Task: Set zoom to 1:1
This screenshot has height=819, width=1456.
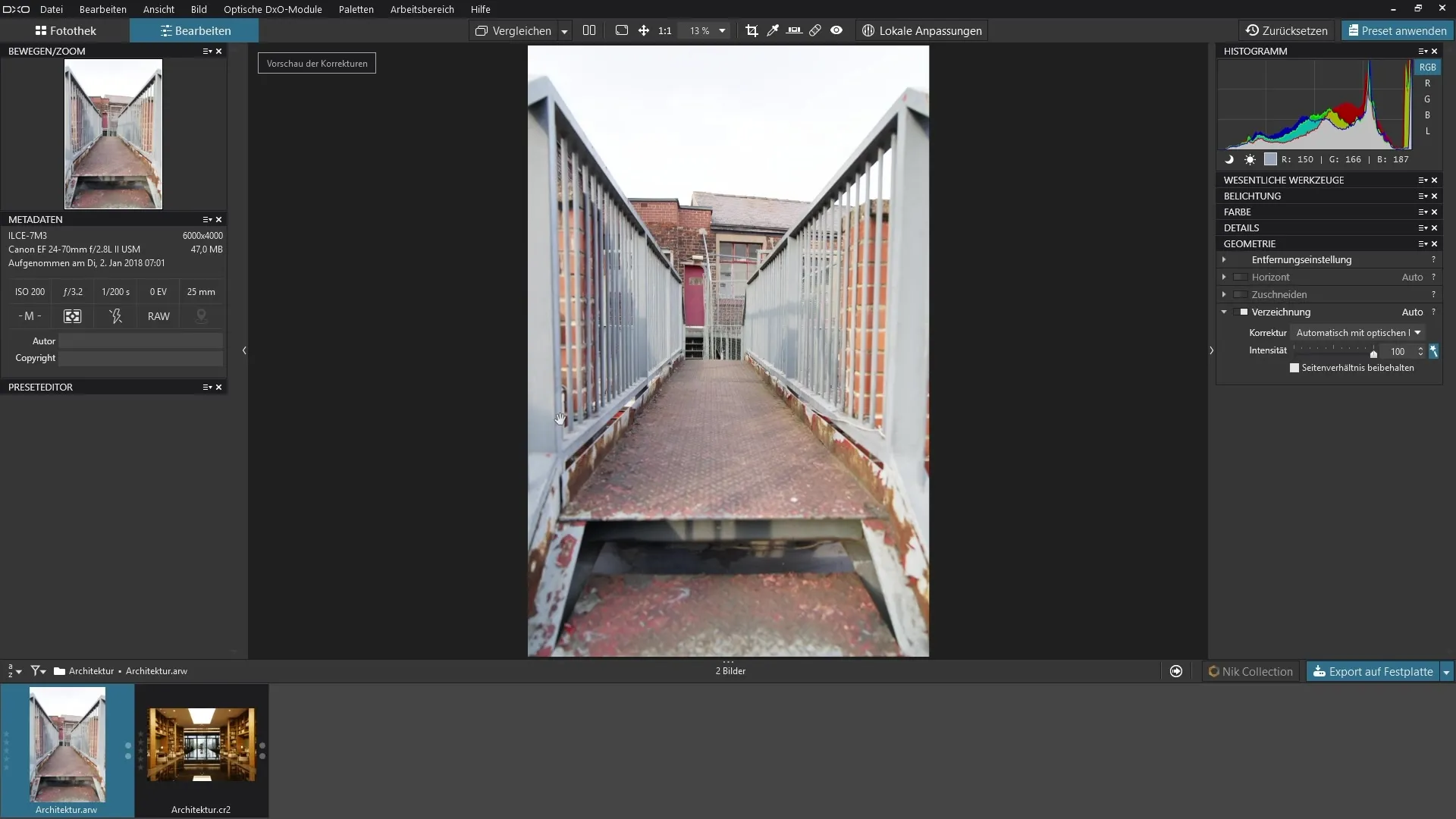Action: pyautogui.click(x=665, y=31)
